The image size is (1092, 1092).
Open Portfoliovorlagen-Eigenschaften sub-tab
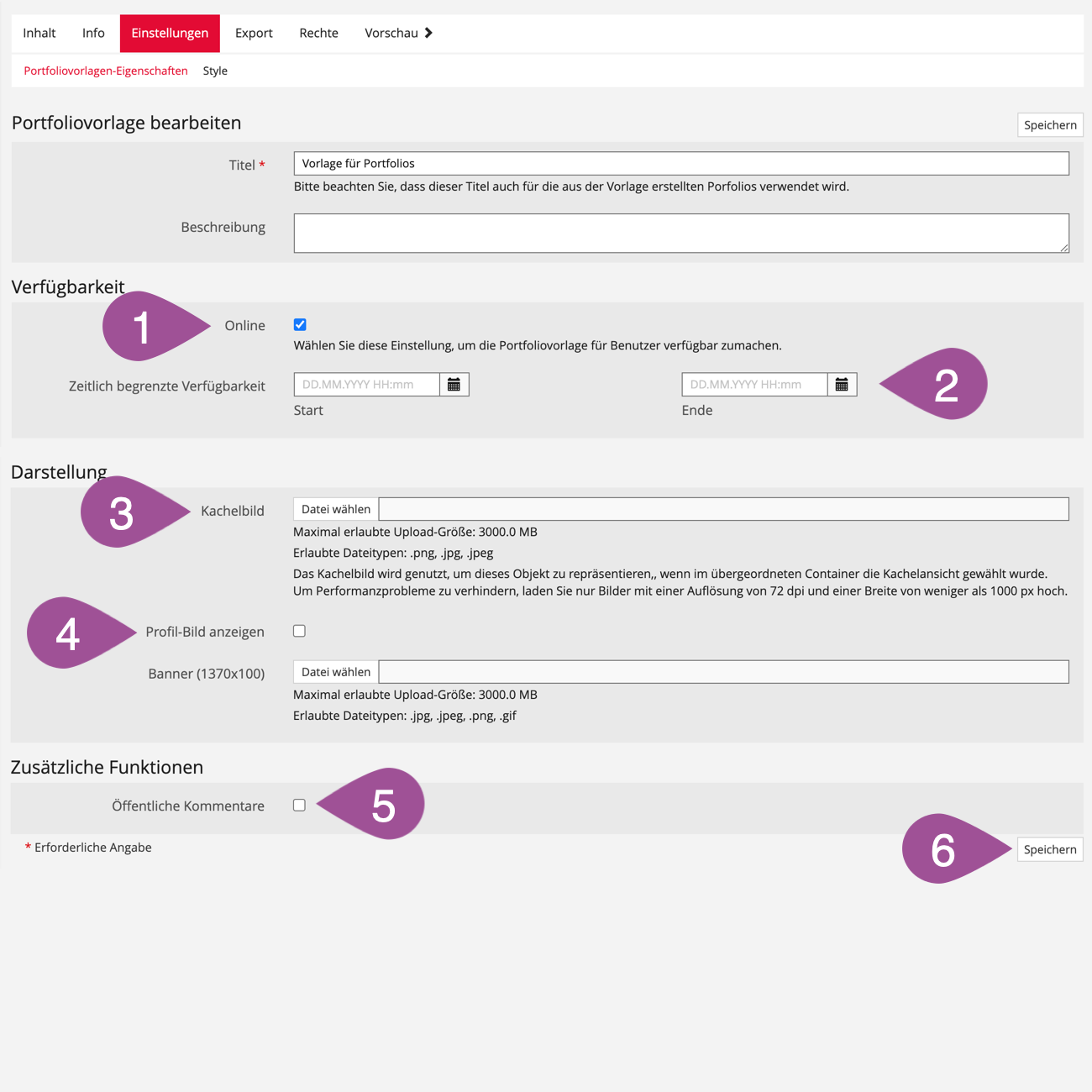106,71
